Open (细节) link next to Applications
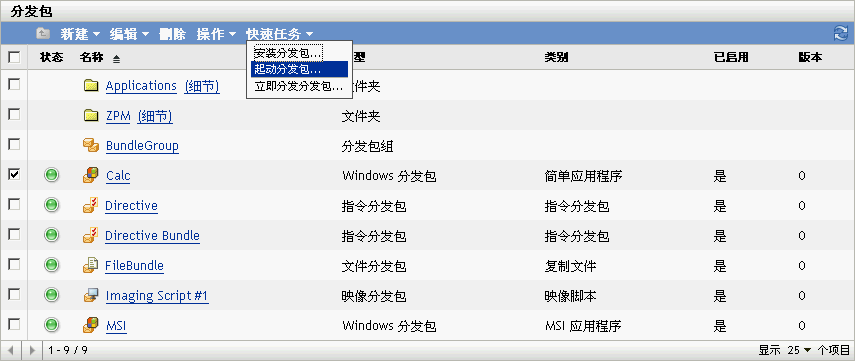The image size is (855, 361). coord(202,86)
